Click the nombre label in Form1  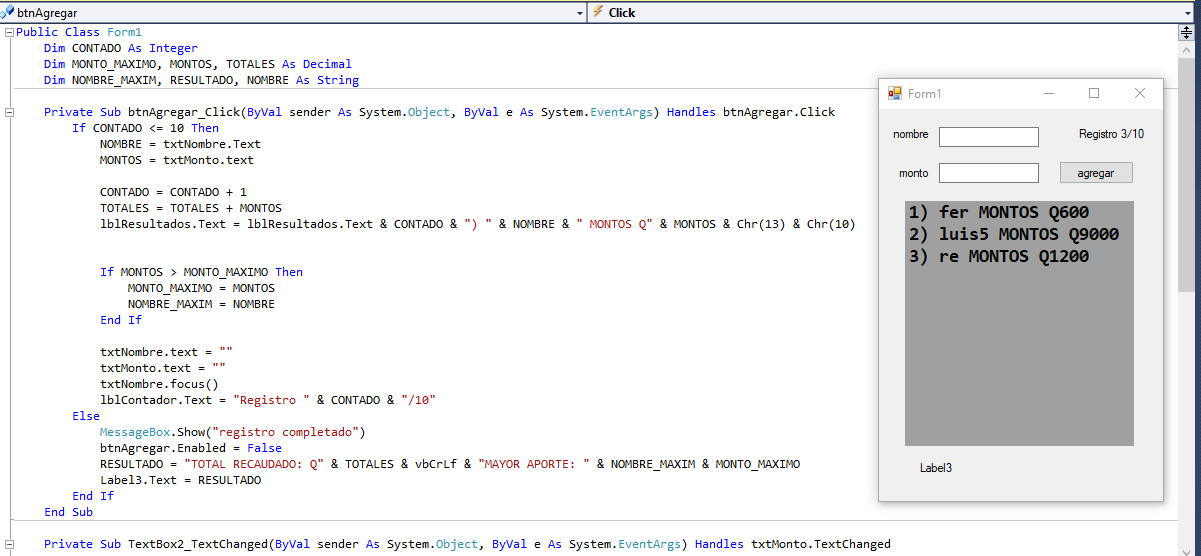pyautogui.click(x=910, y=134)
